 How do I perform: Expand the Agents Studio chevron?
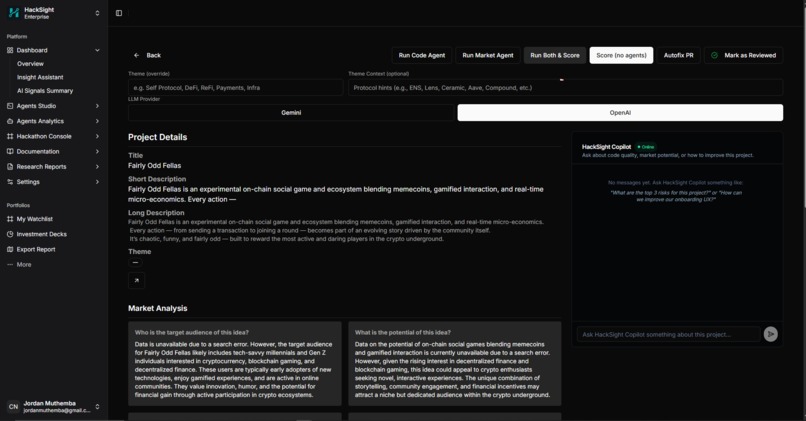pyautogui.click(x=97, y=106)
